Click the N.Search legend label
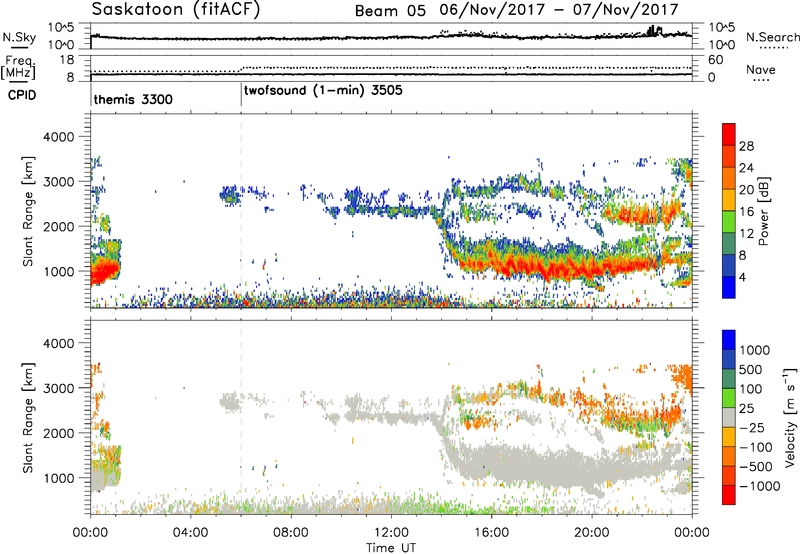This screenshot has height=554, width=800. (772, 37)
